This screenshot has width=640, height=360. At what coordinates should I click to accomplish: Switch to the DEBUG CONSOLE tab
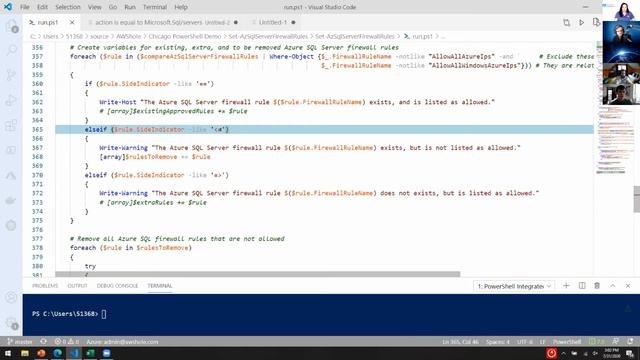(117, 286)
